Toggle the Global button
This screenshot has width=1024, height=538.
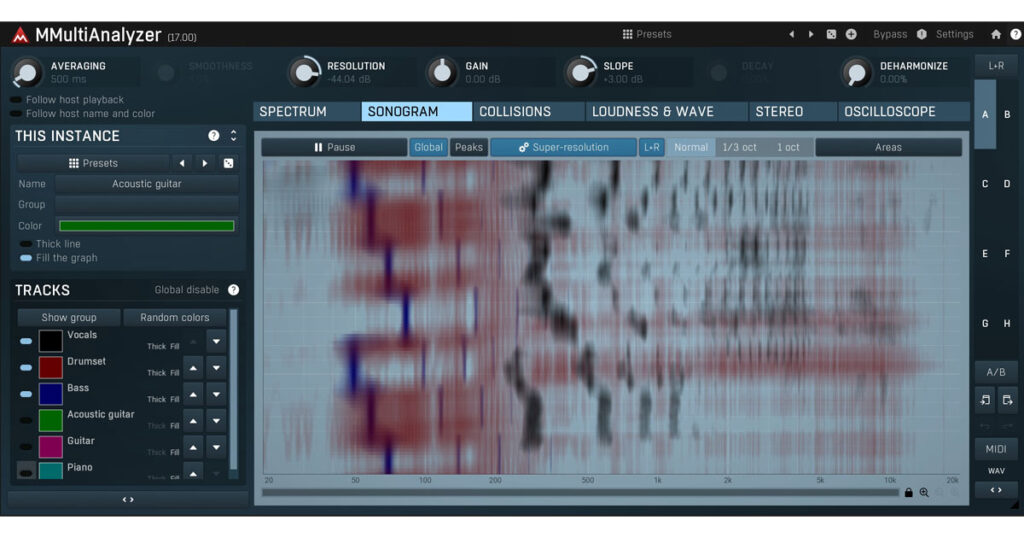(428, 148)
